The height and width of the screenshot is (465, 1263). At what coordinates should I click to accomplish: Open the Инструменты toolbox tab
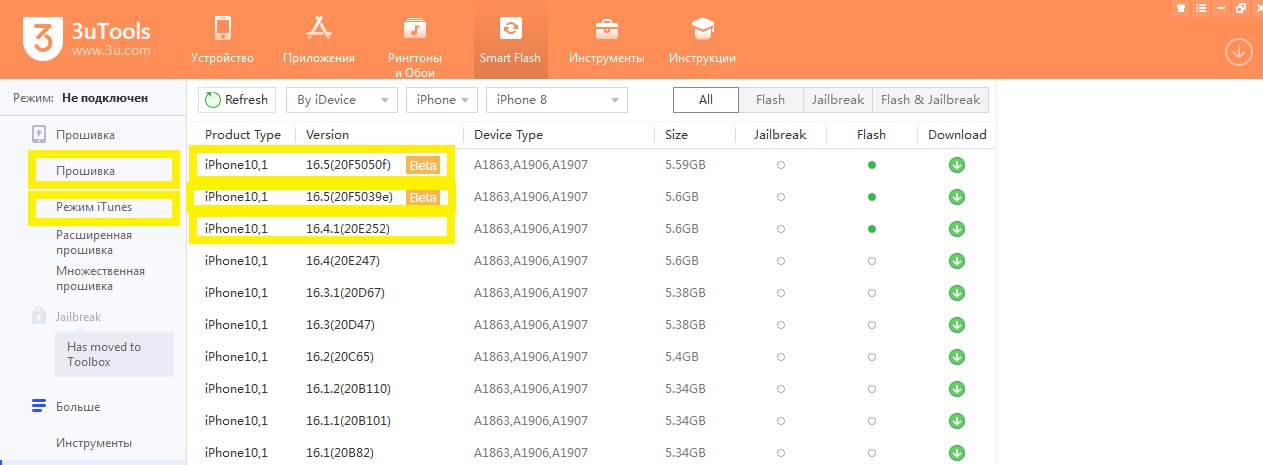pyautogui.click(x=606, y=41)
